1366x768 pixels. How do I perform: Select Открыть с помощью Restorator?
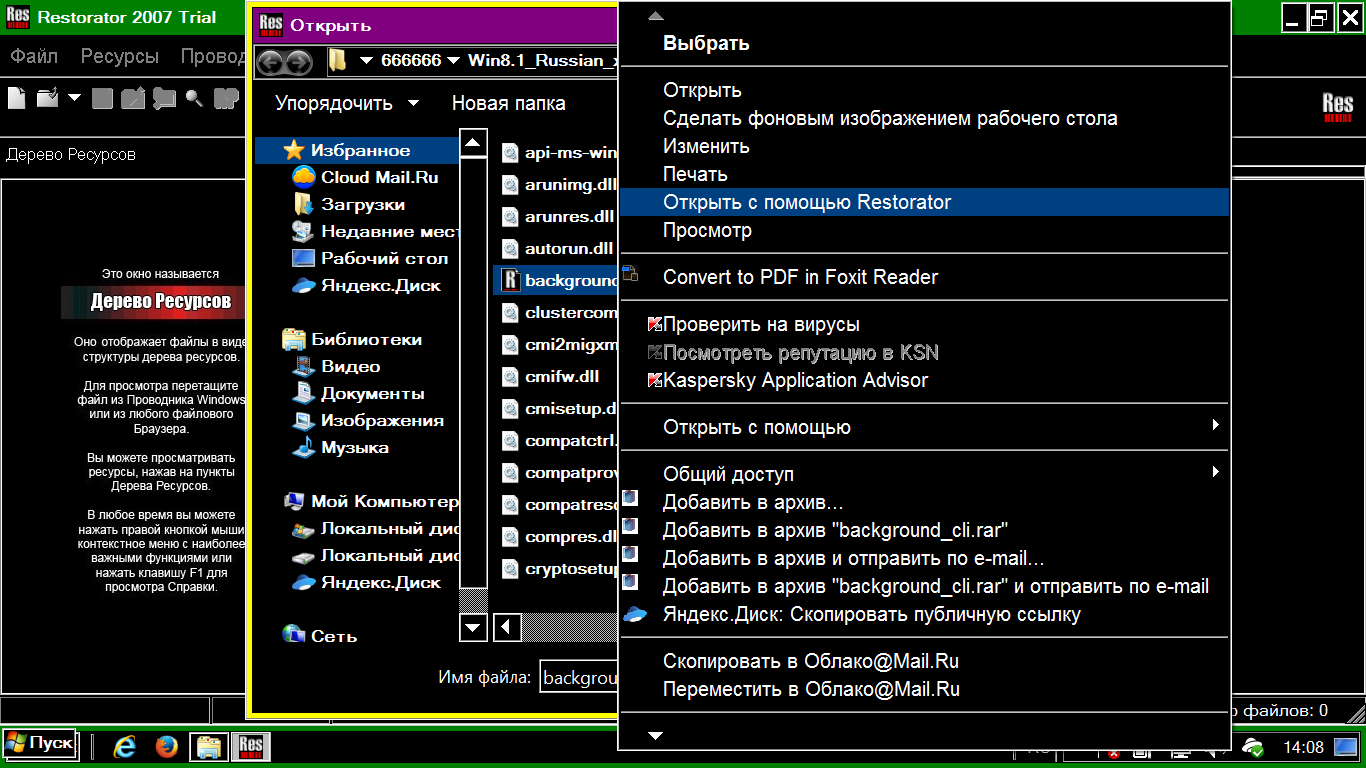tap(924, 202)
